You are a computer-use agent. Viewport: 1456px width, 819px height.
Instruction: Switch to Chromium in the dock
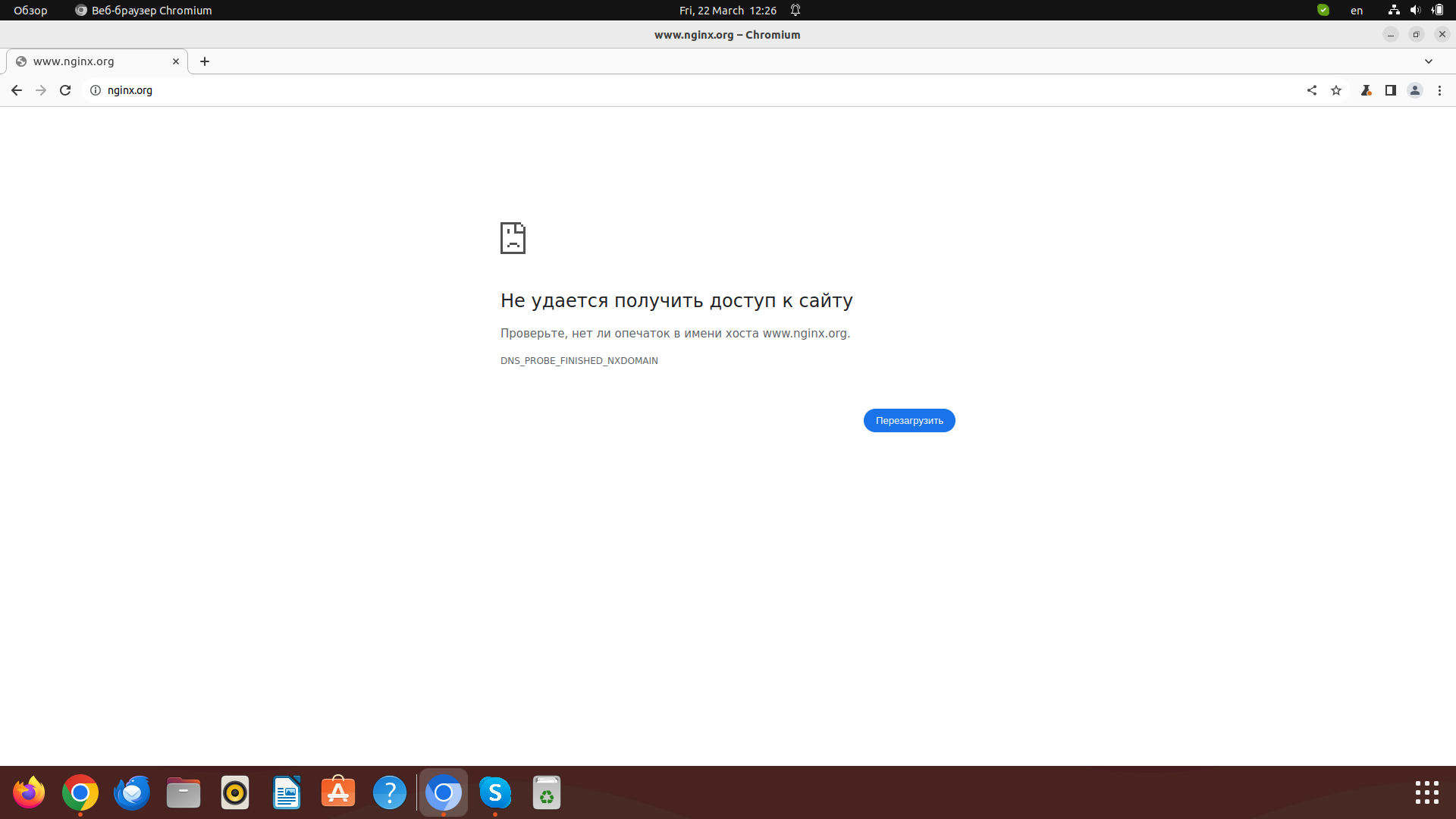[444, 793]
